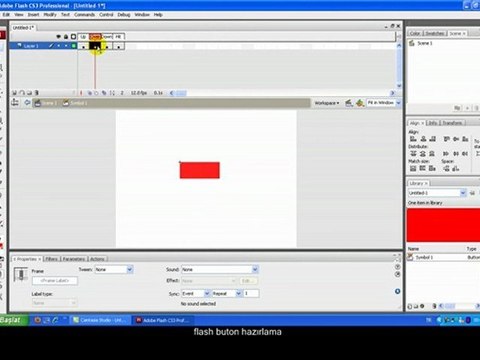The width and height of the screenshot is (480, 360).
Task: Select the Up frame keyframe in Layer 1
Action: 83,46
